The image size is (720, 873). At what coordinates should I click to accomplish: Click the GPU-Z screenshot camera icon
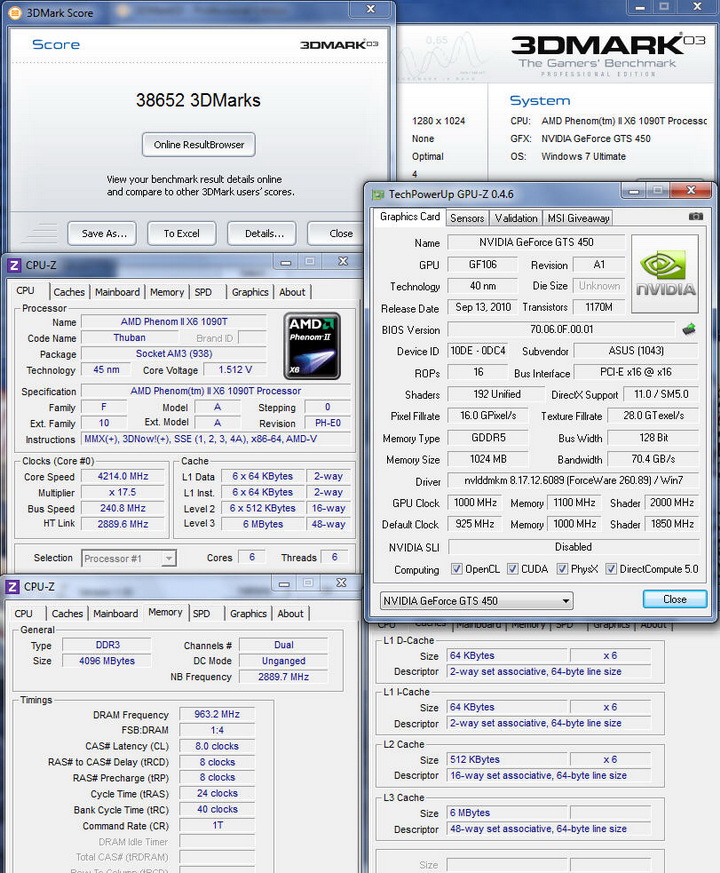[x=695, y=216]
